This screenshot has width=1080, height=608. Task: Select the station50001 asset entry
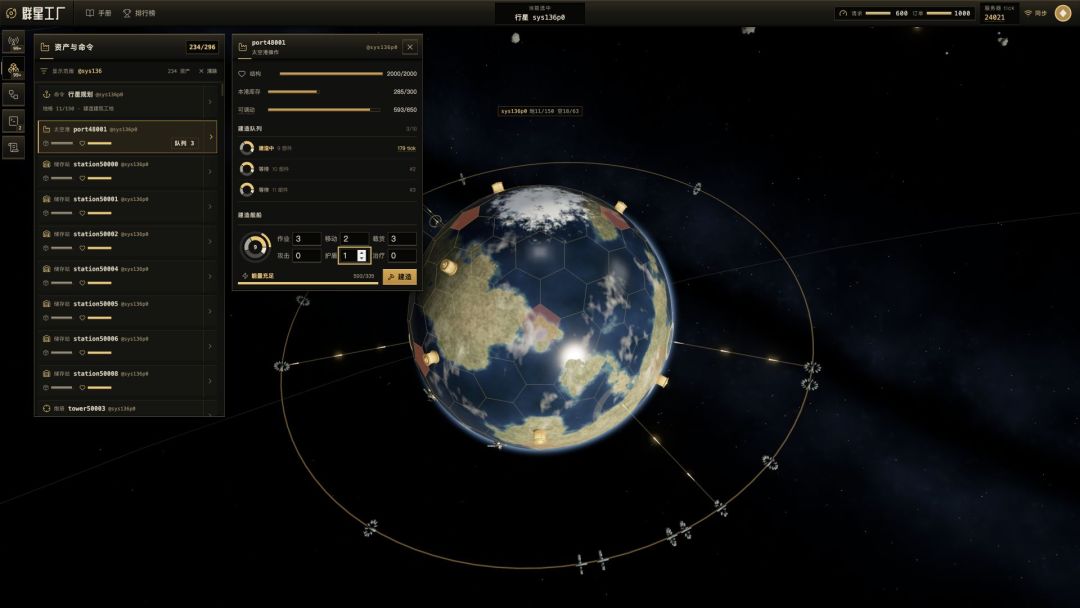(127, 207)
